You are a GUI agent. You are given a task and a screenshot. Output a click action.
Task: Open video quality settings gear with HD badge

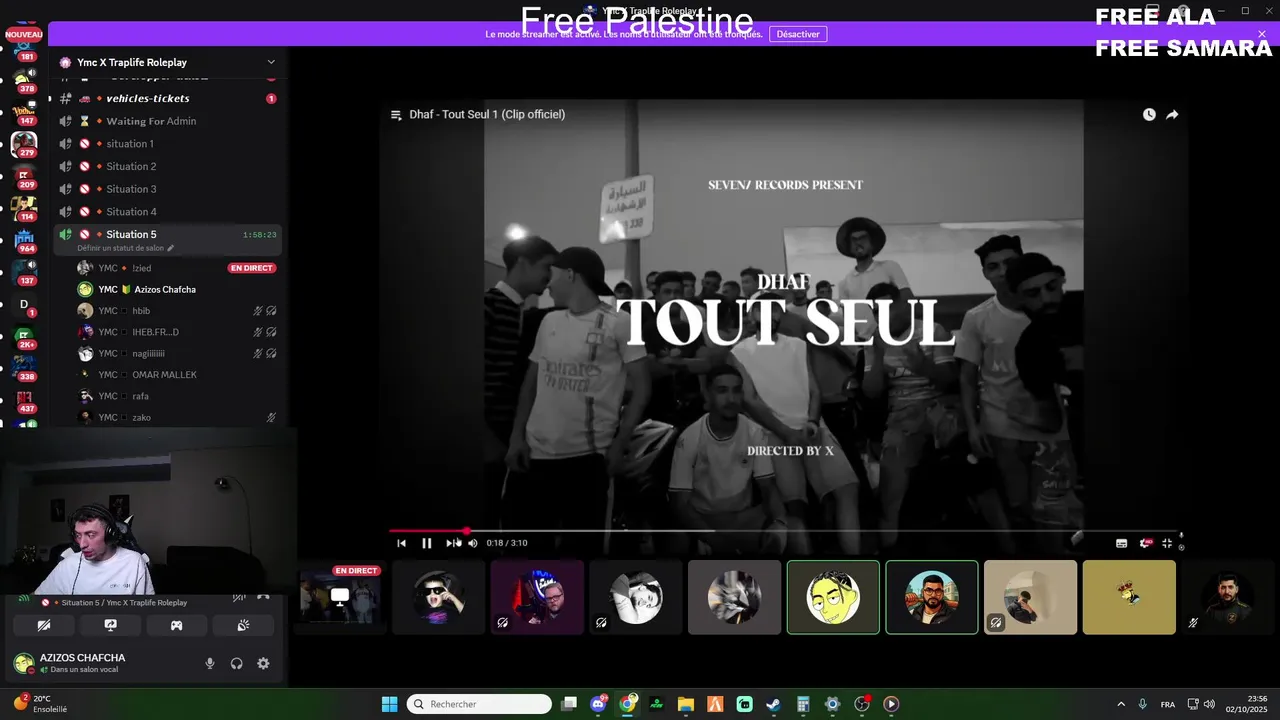click(x=1145, y=543)
